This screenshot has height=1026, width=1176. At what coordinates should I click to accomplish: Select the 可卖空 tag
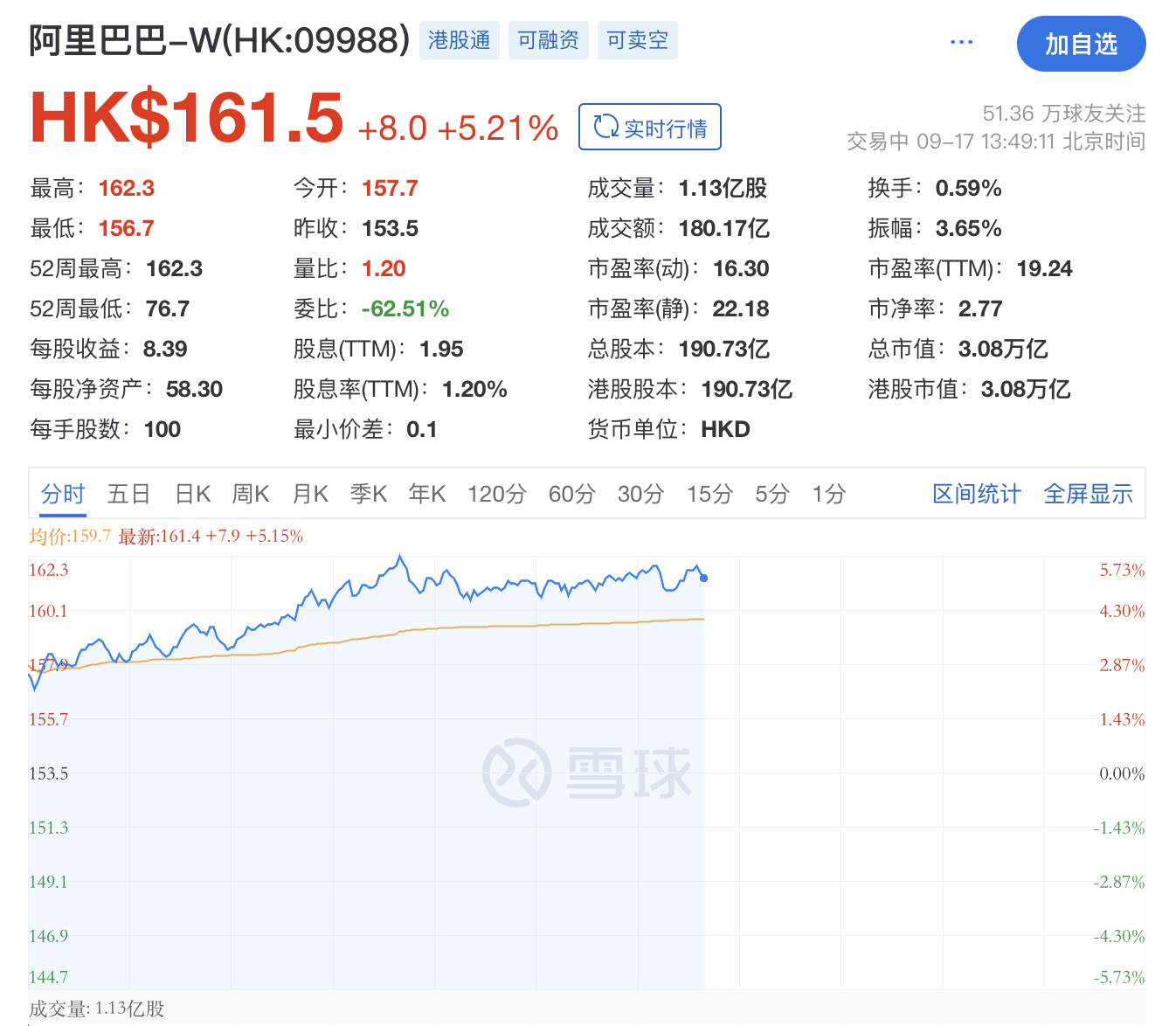tap(638, 40)
